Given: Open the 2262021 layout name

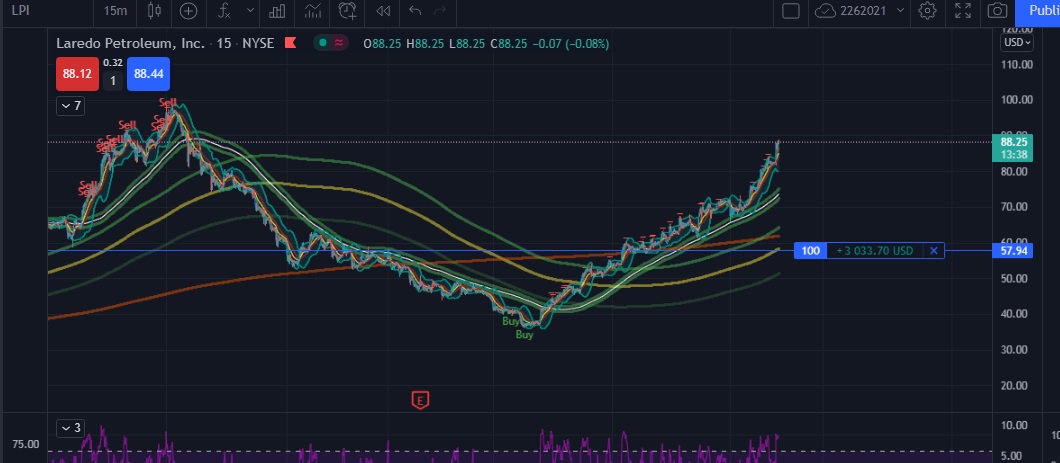Looking at the screenshot, I should click(865, 11).
